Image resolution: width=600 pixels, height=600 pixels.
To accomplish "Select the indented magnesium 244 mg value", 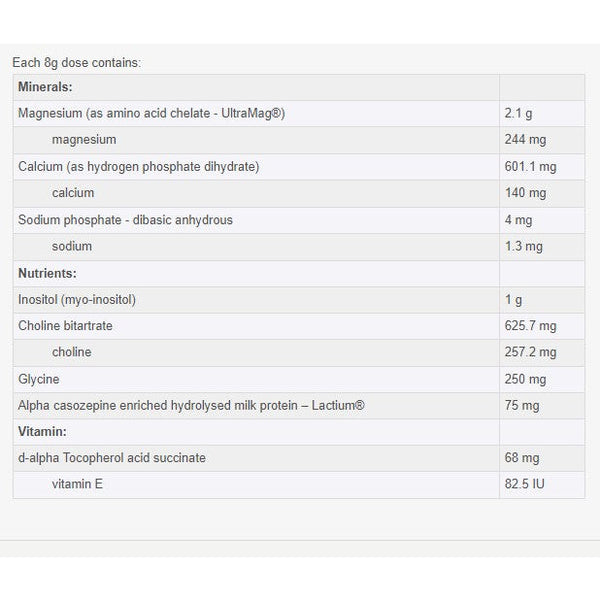I will 525,140.
